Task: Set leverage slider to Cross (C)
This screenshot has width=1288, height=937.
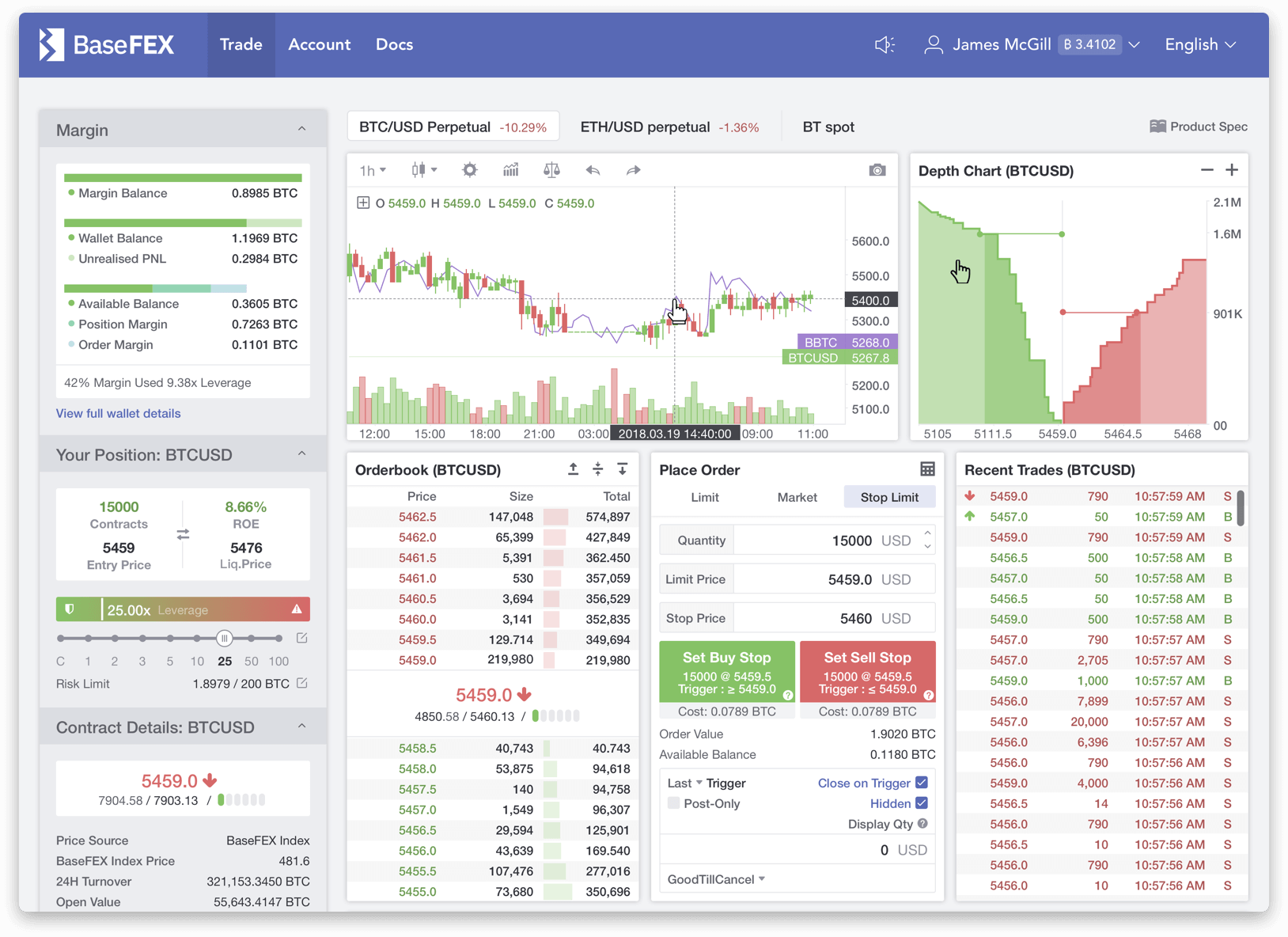Action: pyautogui.click(x=61, y=638)
